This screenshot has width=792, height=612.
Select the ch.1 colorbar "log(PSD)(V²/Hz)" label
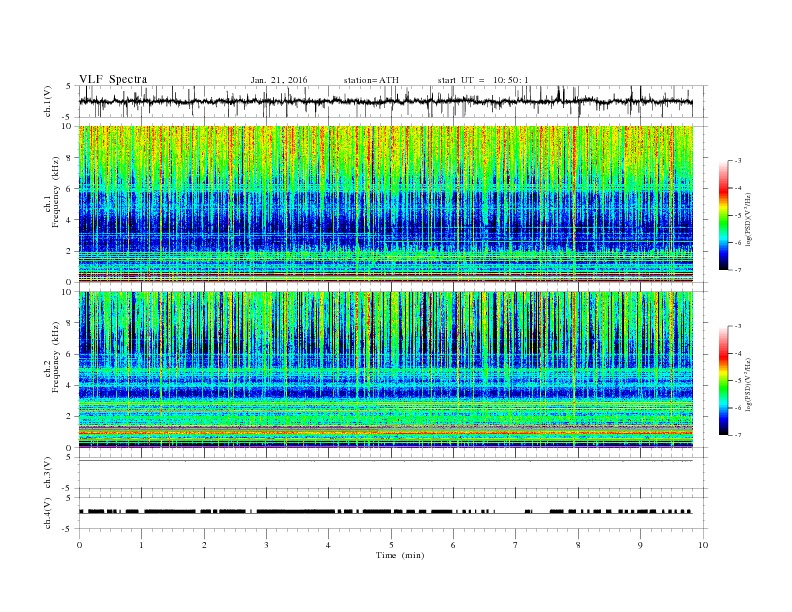[749, 220]
